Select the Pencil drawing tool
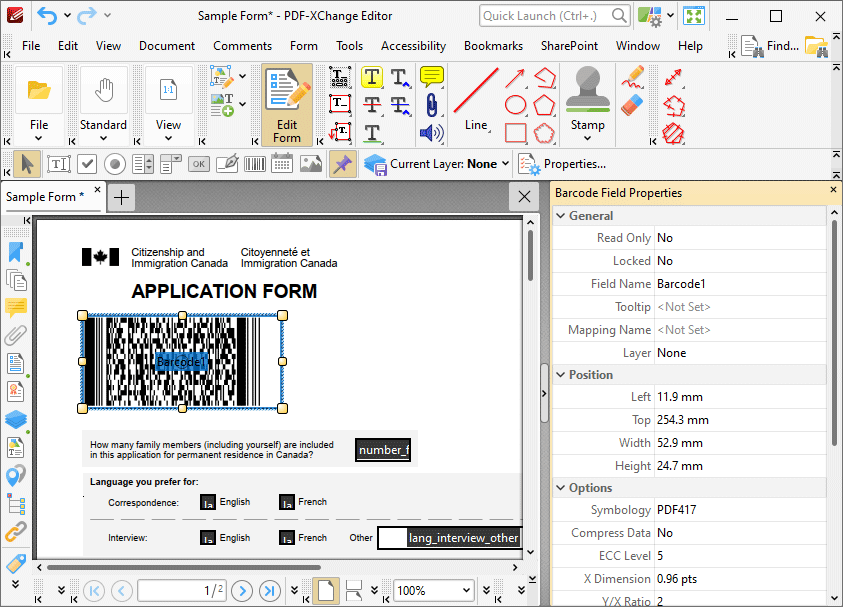The height and width of the screenshot is (607, 843). (633, 77)
